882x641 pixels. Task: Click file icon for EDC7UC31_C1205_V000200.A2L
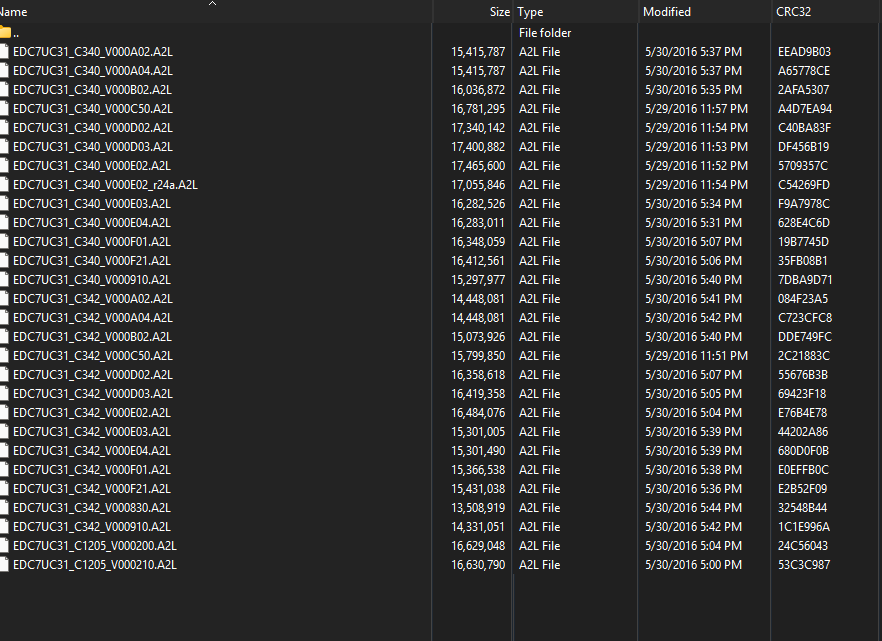pyautogui.click(x=5, y=546)
